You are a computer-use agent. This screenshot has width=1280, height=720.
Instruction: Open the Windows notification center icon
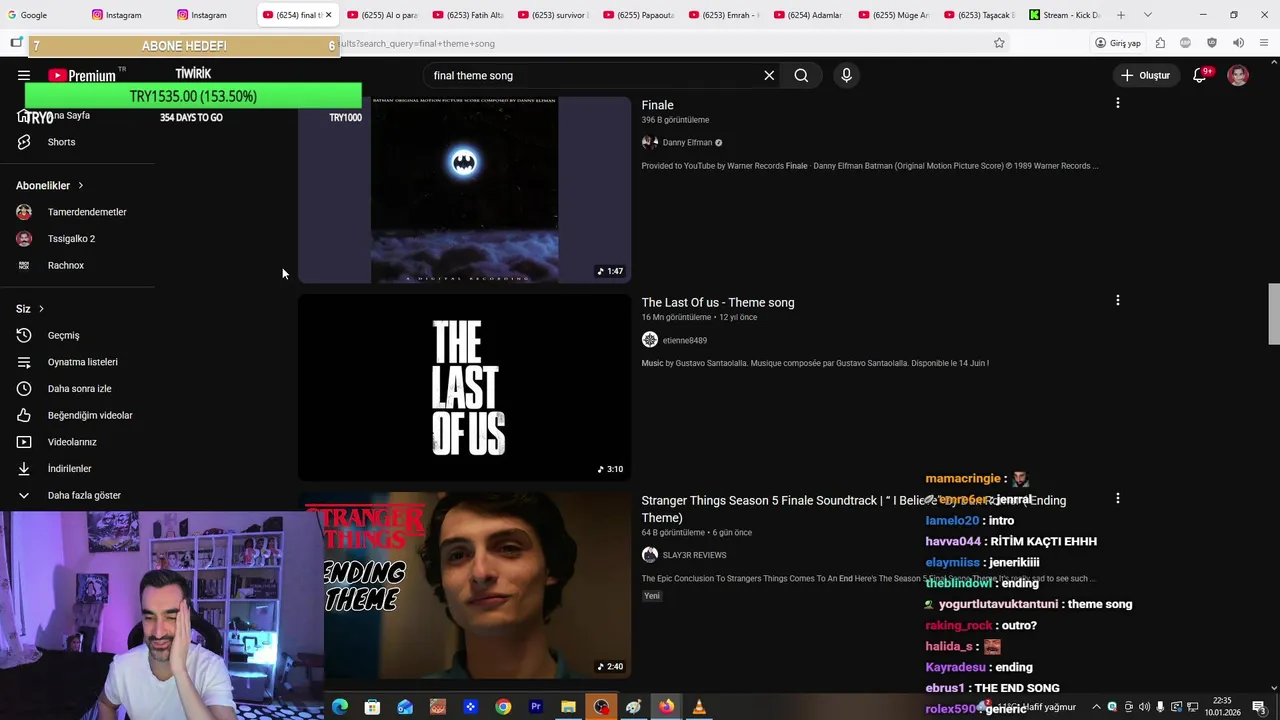click(1259, 707)
